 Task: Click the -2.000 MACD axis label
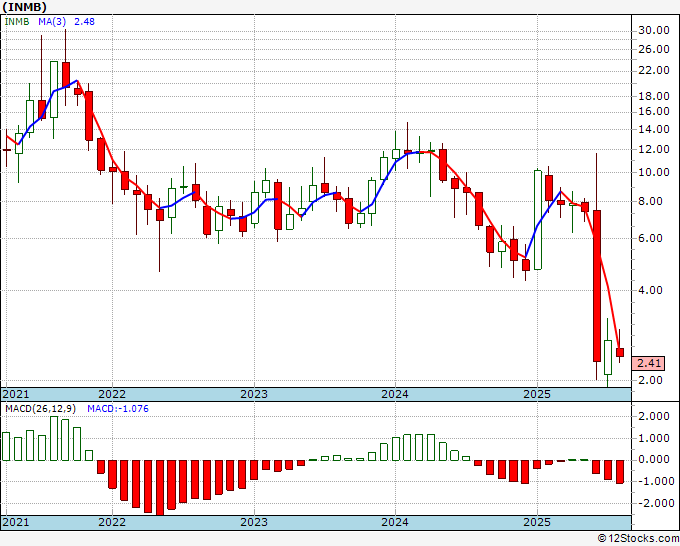[654, 503]
